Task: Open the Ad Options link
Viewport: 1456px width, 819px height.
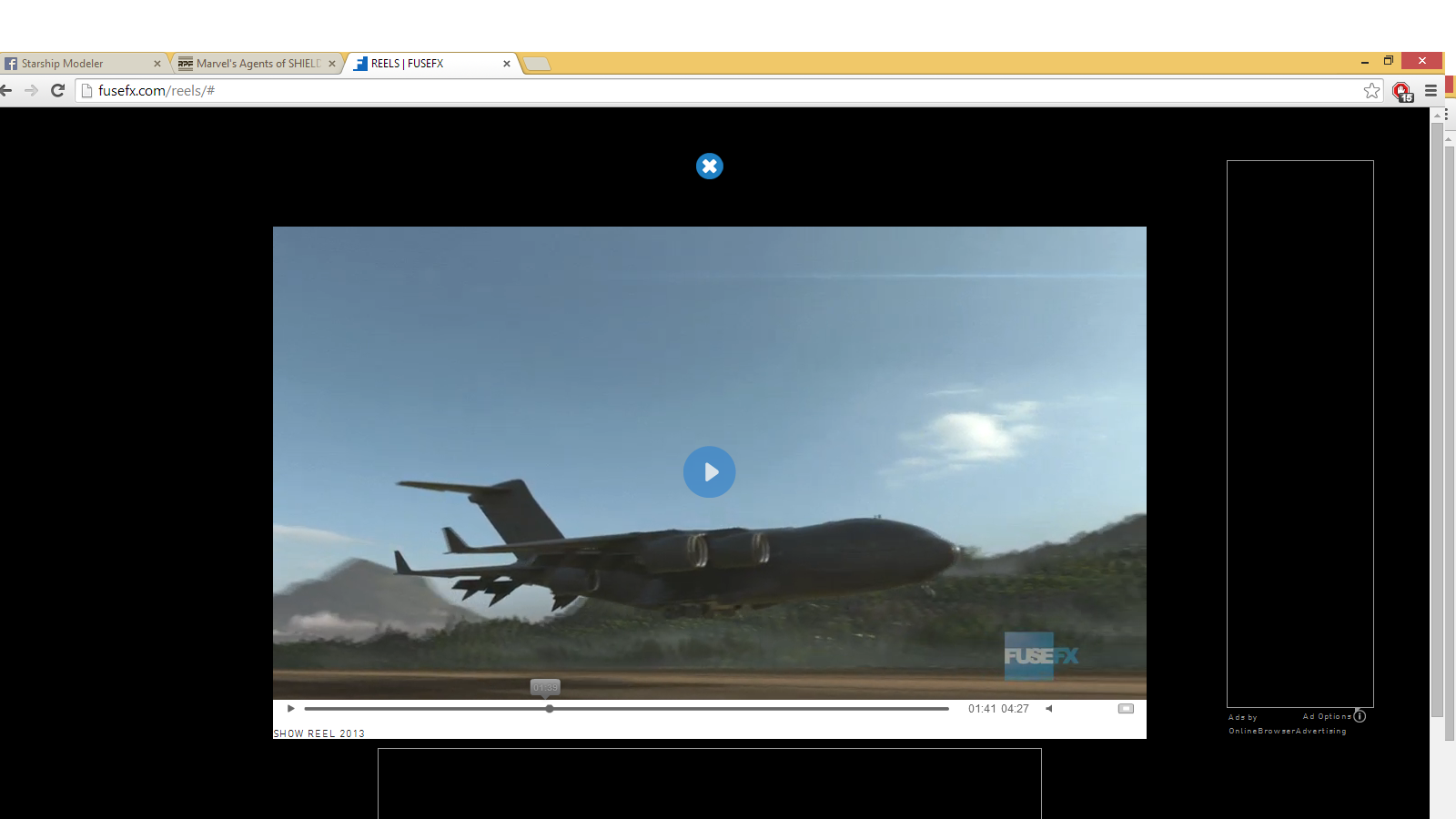Action: tap(1327, 717)
